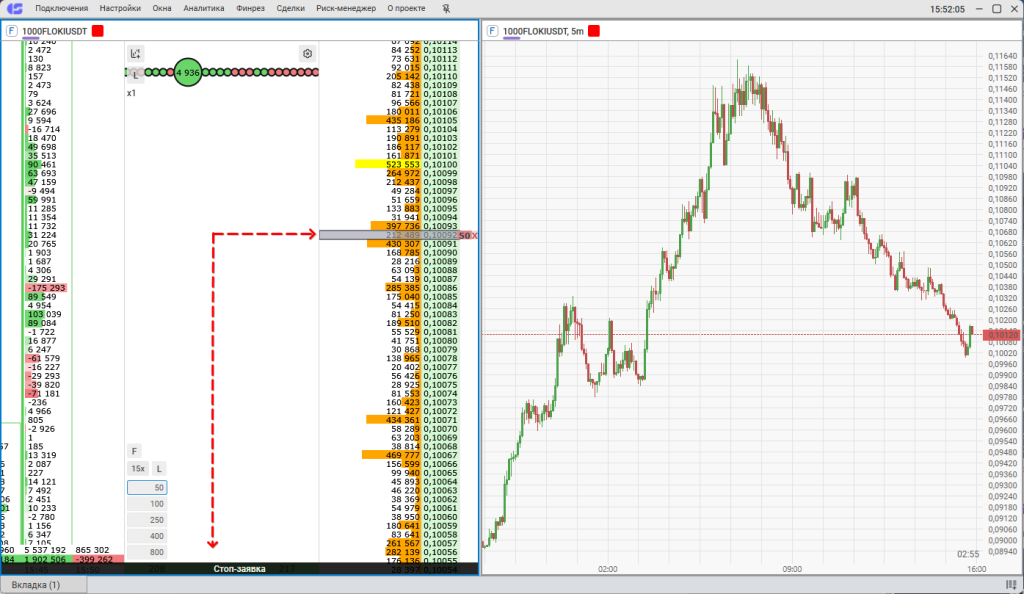Click the 90 461 delta value
The height and width of the screenshot is (594, 1024).
[42, 164]
